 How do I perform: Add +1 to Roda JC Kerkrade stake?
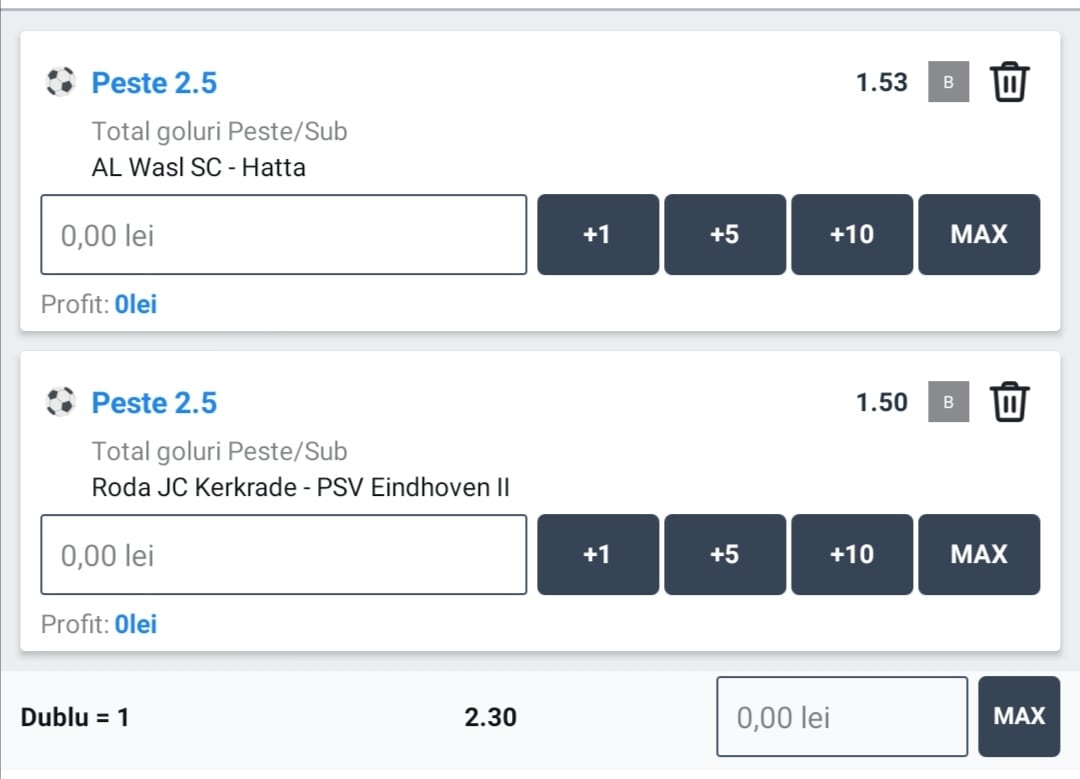[x=597, y=554]
